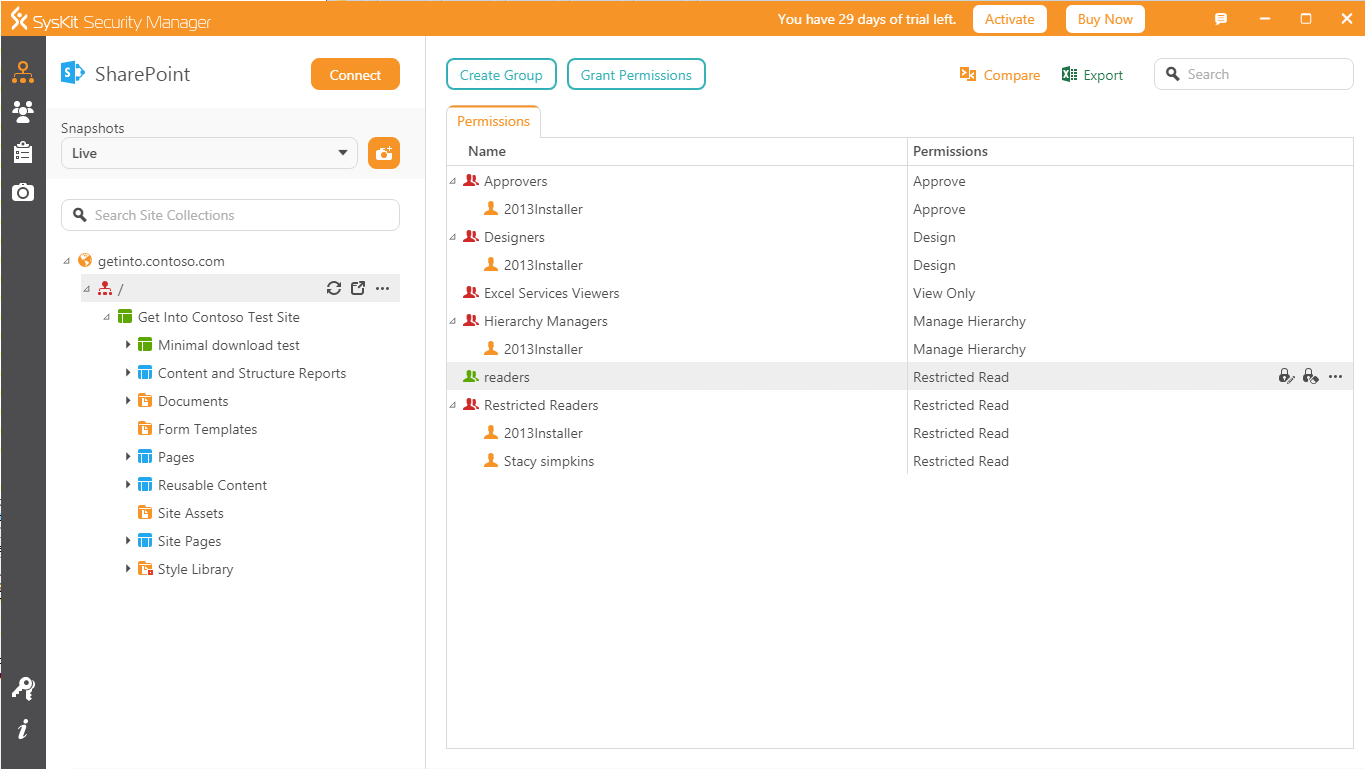Select the Permissions tab
The height and width of the screenshot is (769, 1365).
493,121
